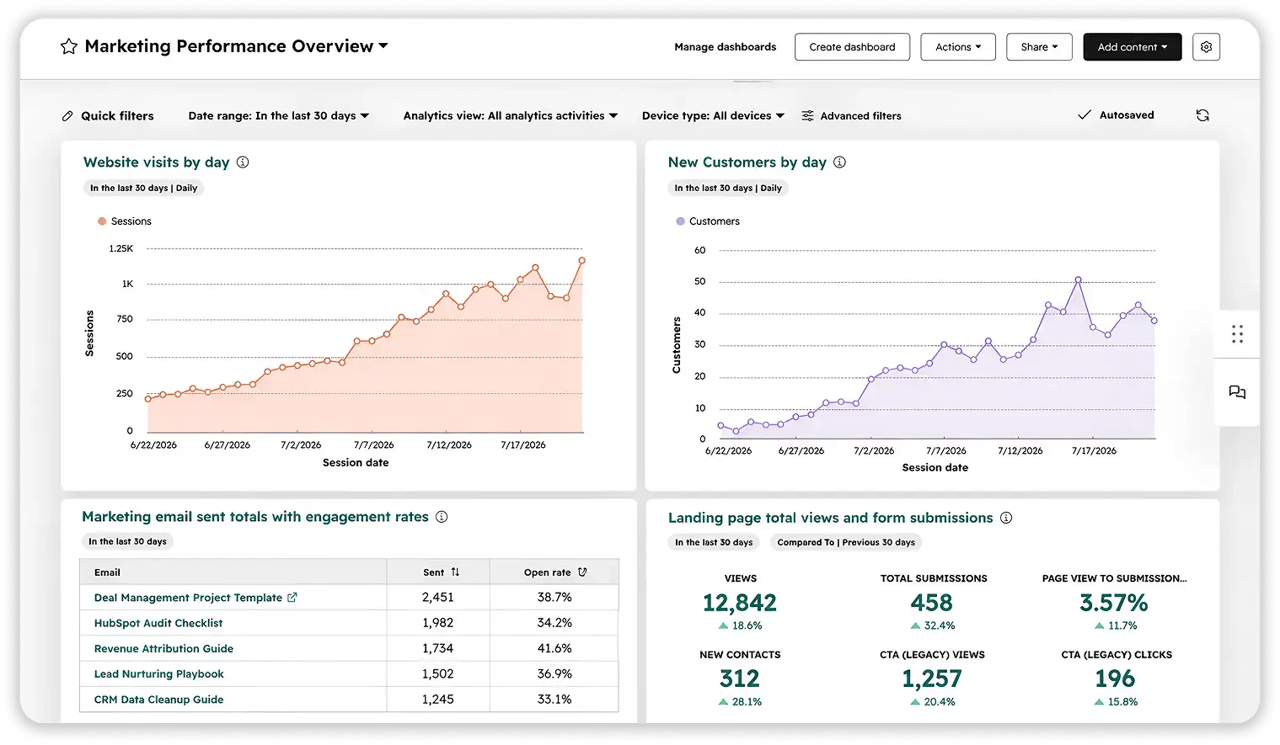Click the 1,257 CTA legacy views value

[x=932, y=679]
